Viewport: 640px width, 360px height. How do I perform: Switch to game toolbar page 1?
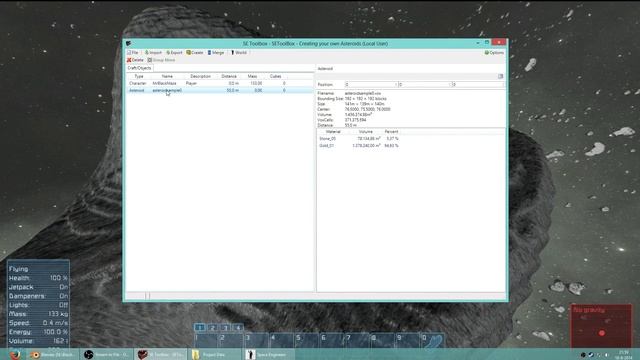[x=200, y=327]
